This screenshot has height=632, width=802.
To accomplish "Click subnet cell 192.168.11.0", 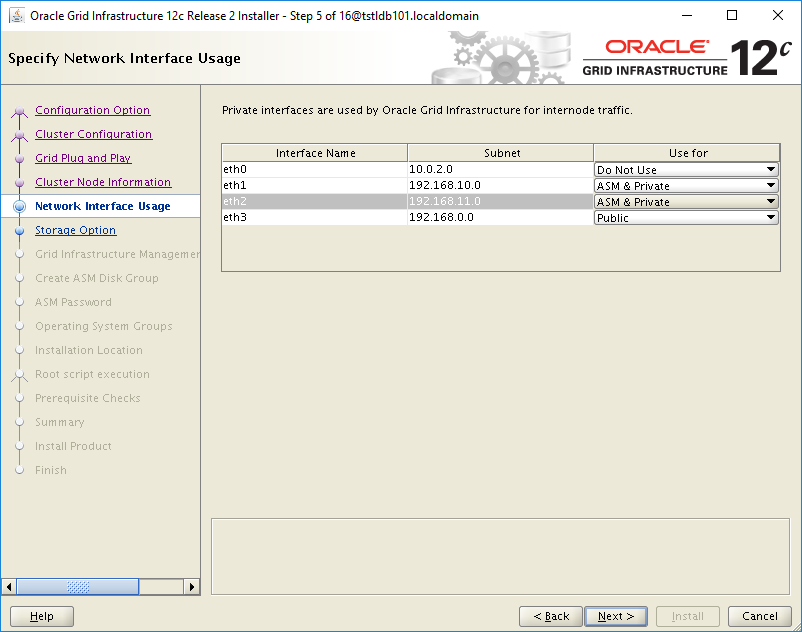I will (500, 201).
